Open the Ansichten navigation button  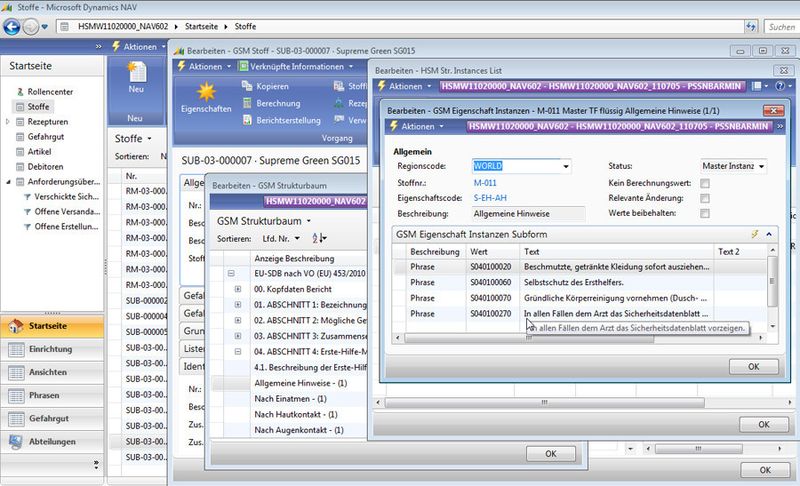tap(52, 372)
